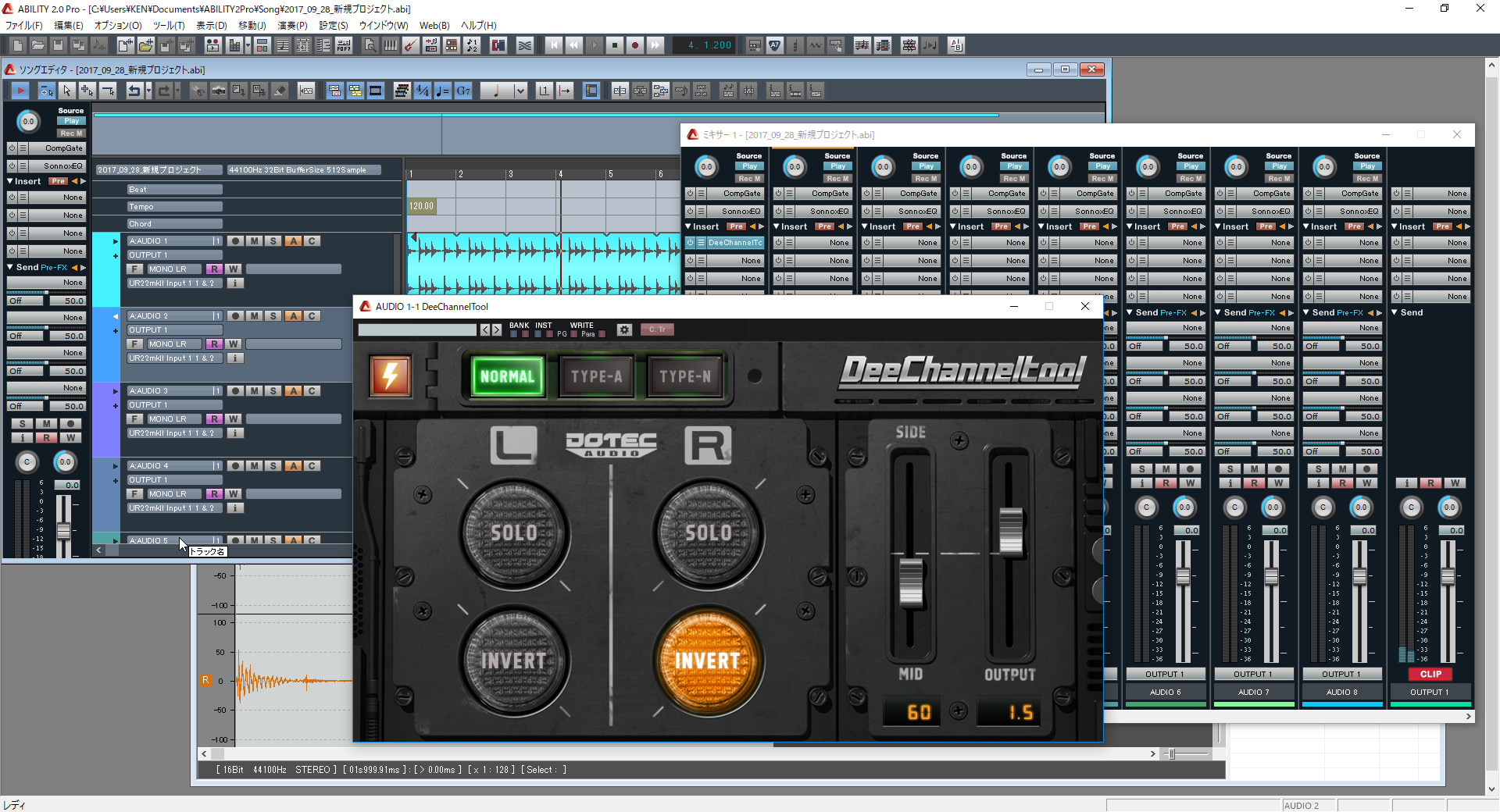Click the 120.00 tempo marker in timeline
1500x812 pixels.
pyautogui.click(x=421, y=206)
